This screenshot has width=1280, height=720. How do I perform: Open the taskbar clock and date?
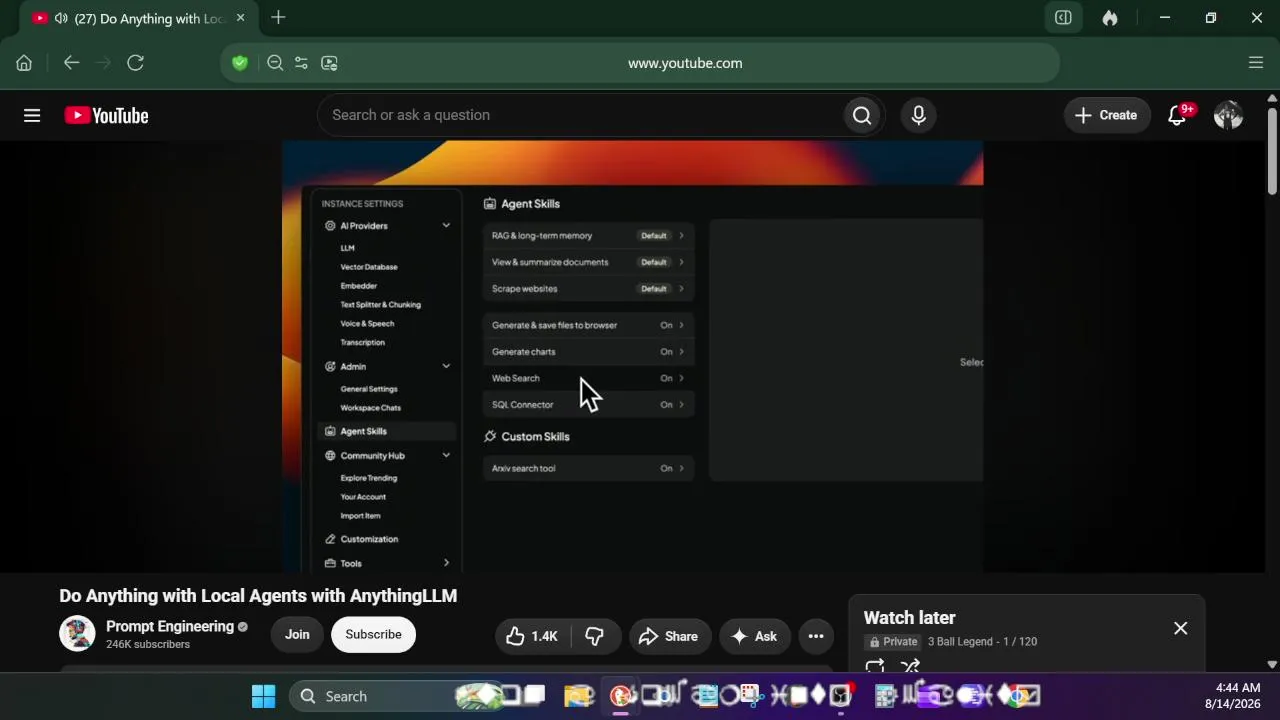coord(1233,696)
